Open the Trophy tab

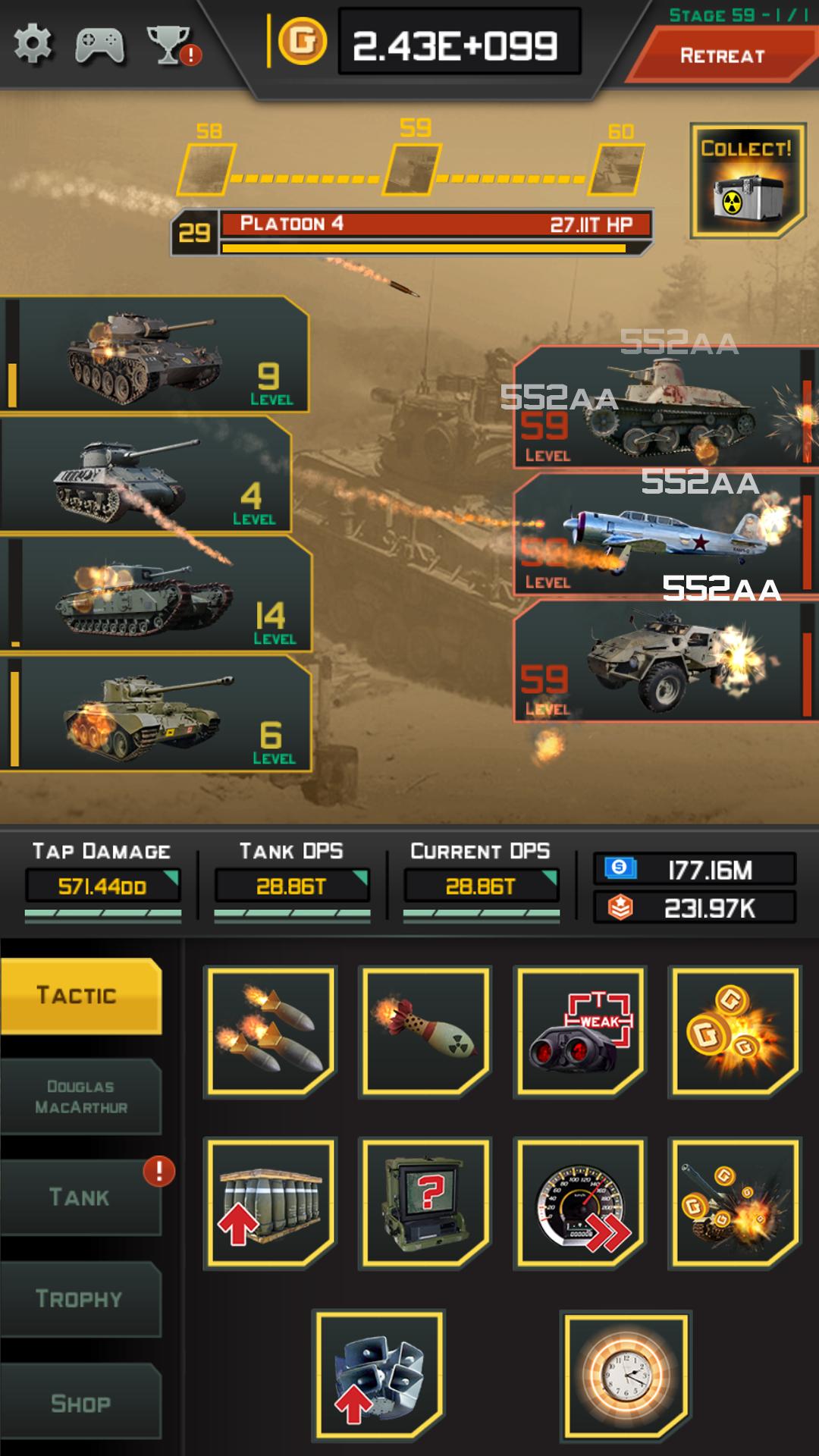[81, 1299]
